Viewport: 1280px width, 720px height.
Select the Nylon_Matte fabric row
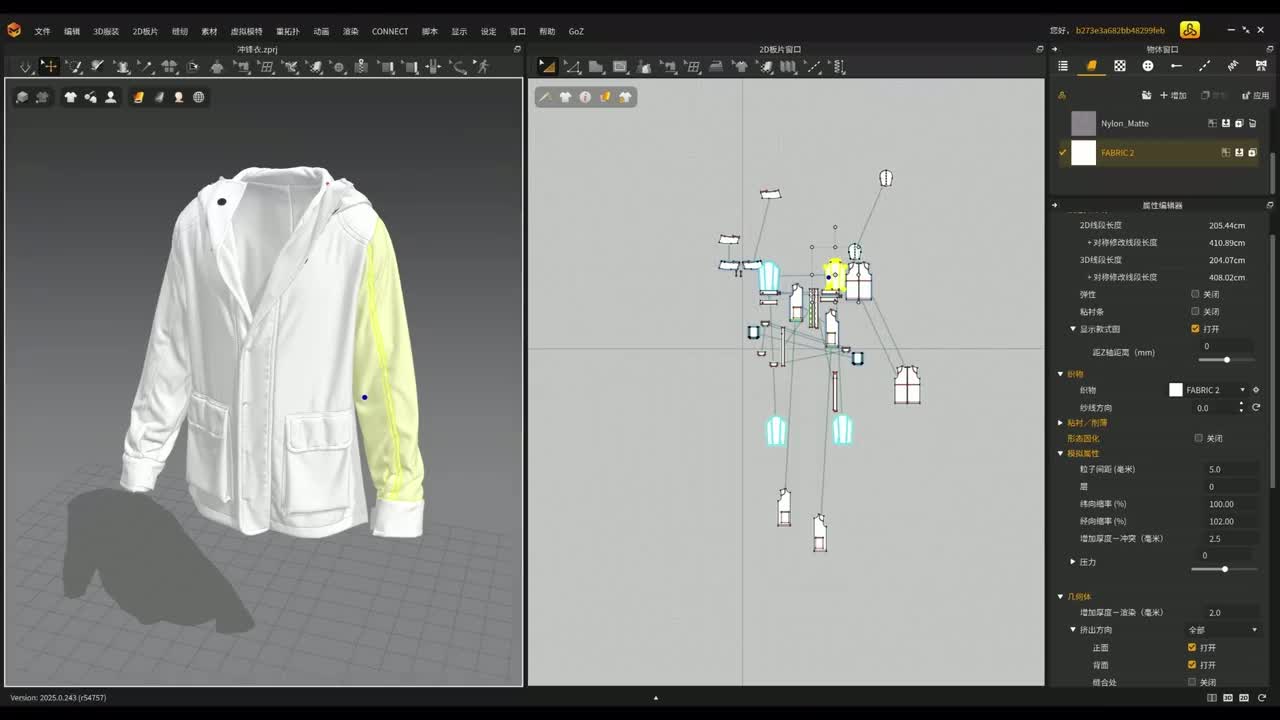[1159, 123]
